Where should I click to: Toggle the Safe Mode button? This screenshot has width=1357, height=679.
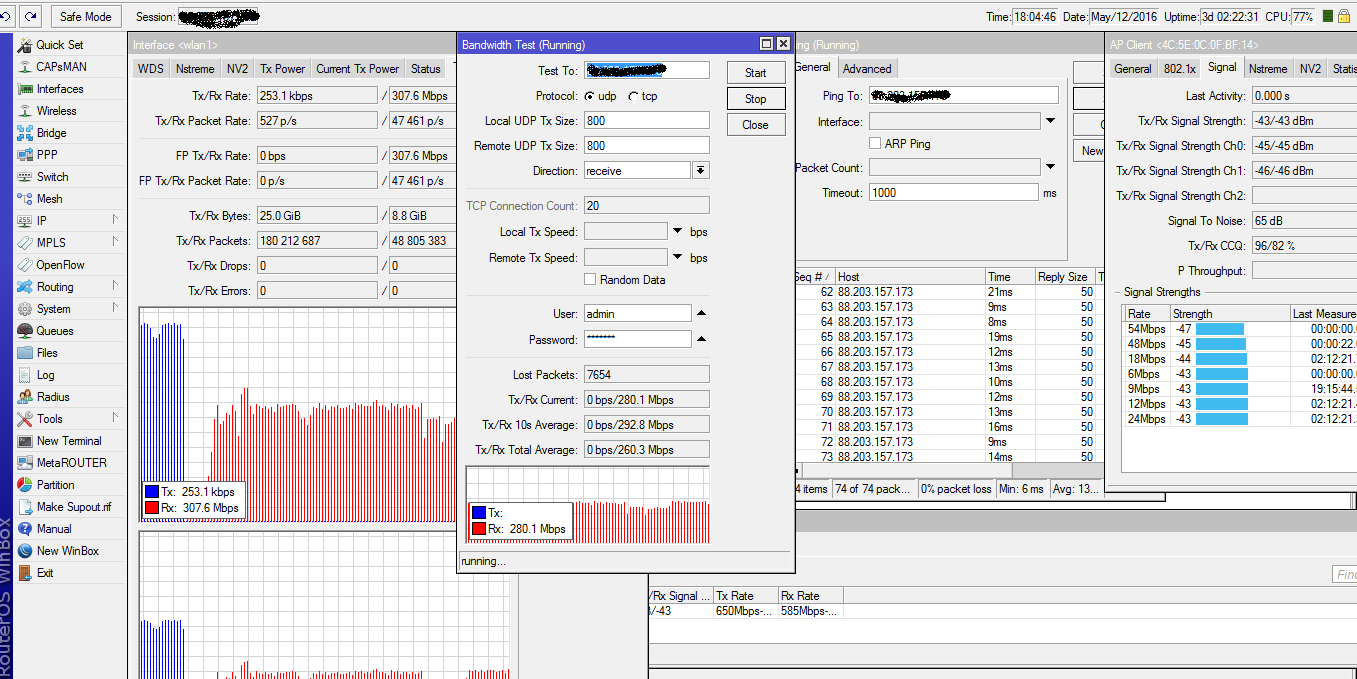tap(85, 17)
